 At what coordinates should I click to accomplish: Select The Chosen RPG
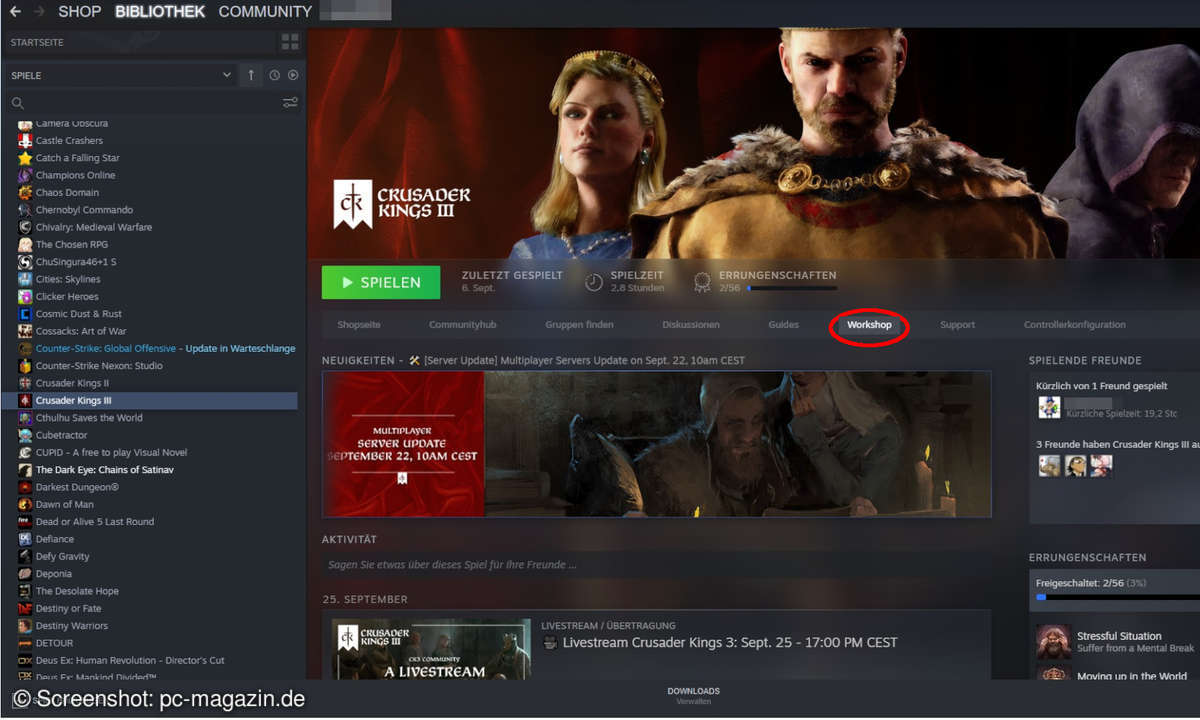tap(72, 244)
